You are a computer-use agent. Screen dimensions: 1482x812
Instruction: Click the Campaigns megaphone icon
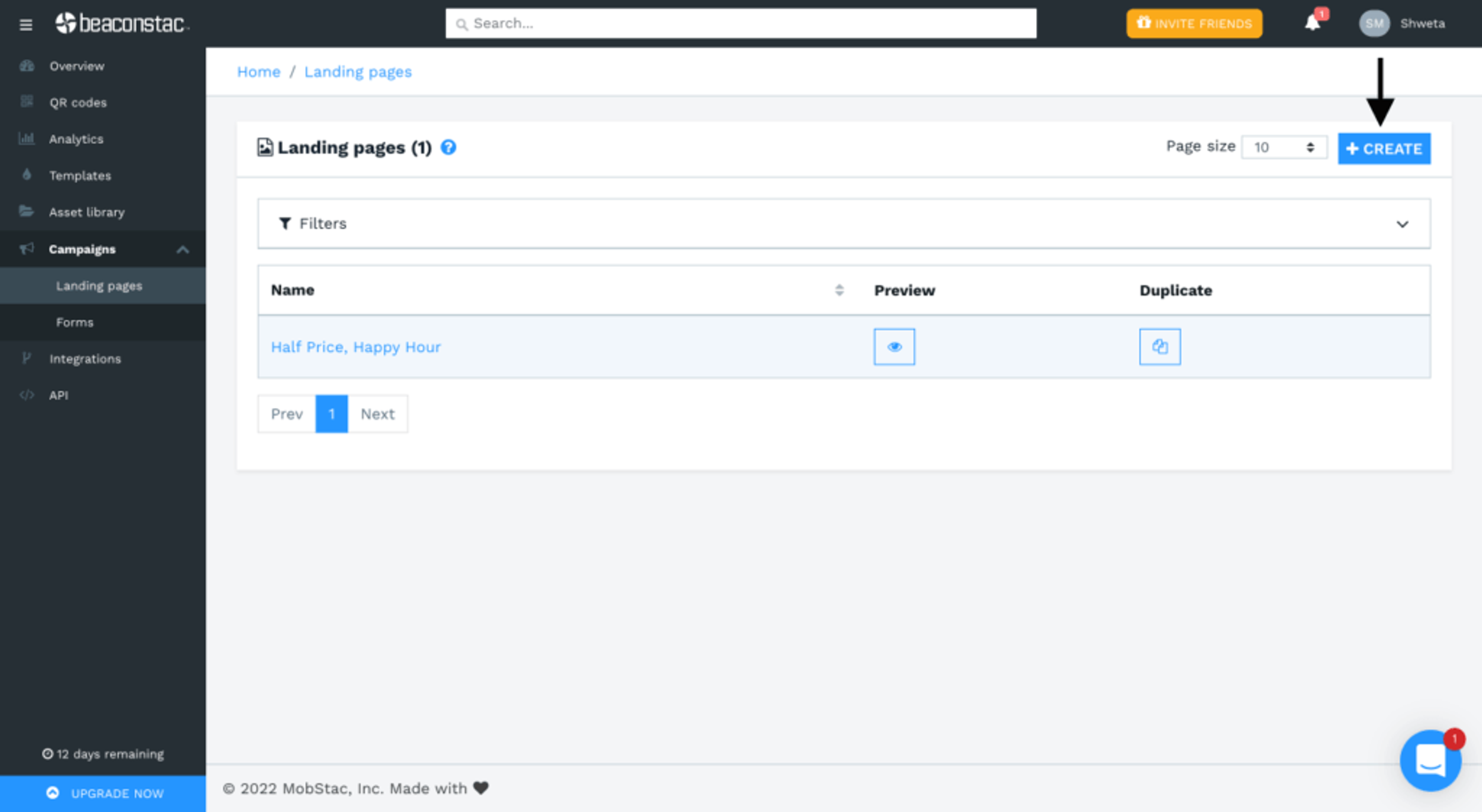pos(27,249)
